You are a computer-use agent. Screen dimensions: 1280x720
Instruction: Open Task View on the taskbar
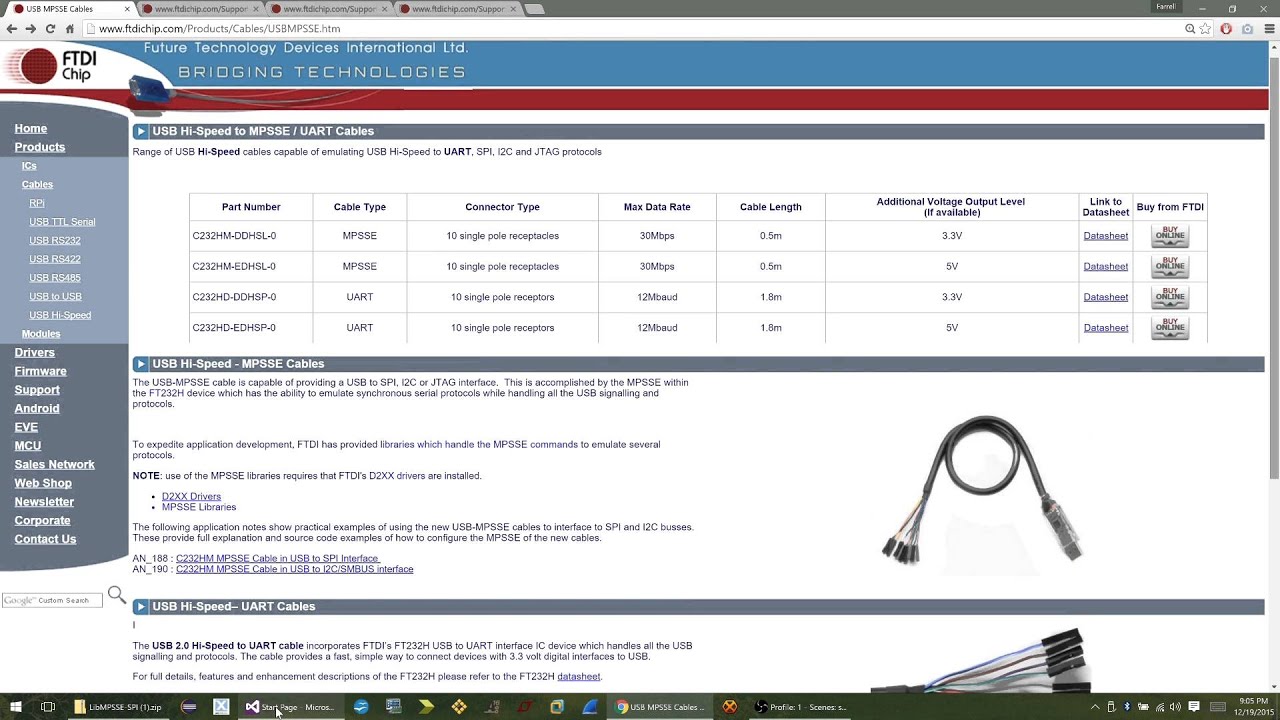tap(47, 707)
